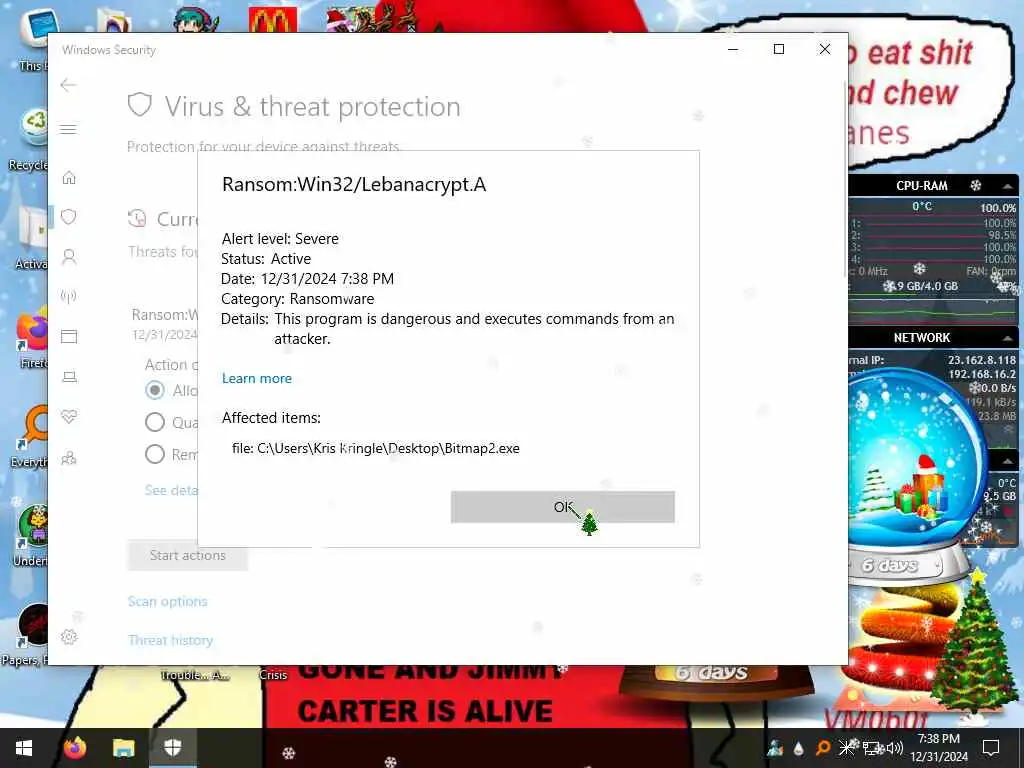Open the network tray icon

(x=871, y=748)
